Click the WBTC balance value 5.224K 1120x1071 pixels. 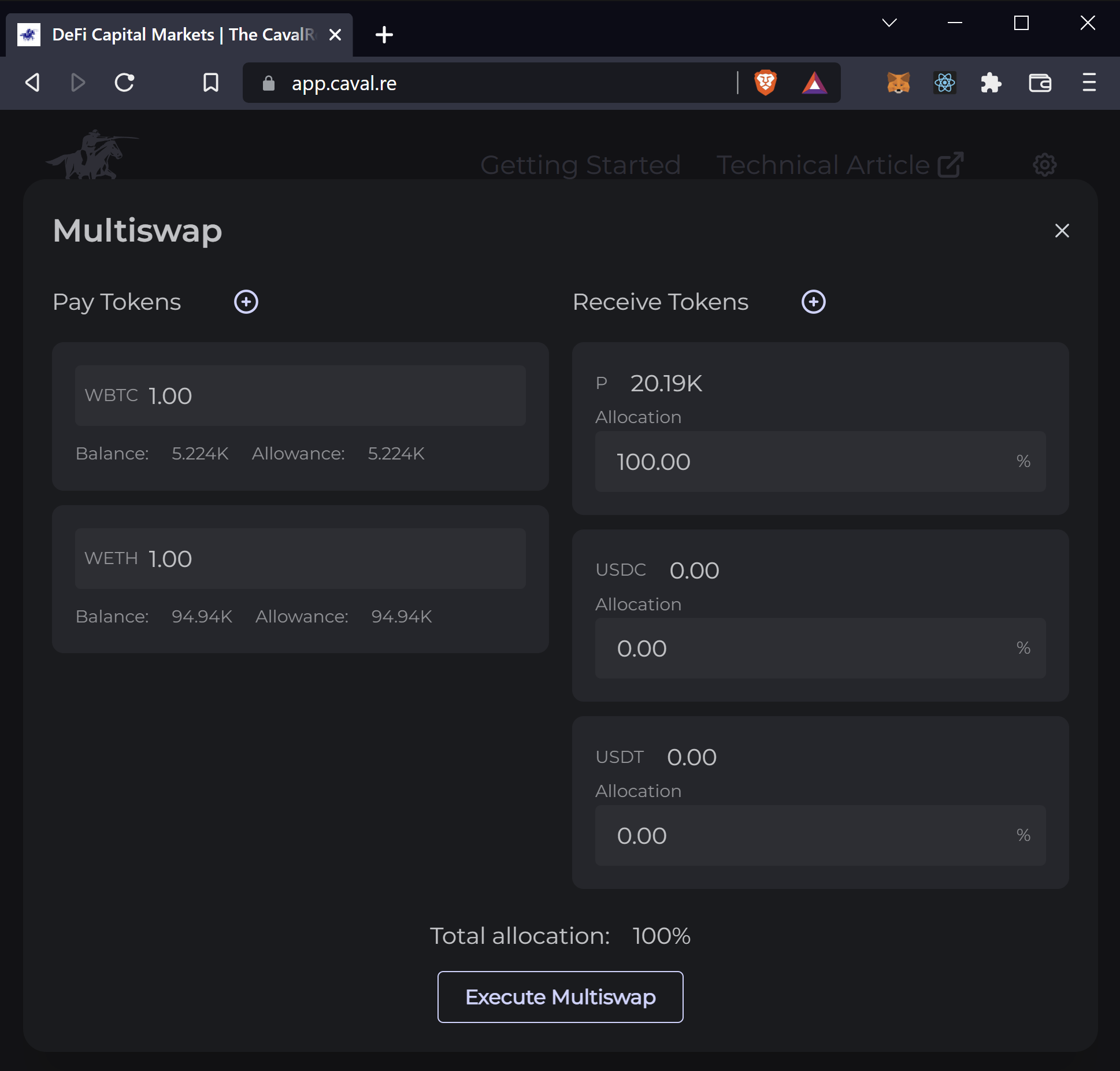click(x=200, y=454)
